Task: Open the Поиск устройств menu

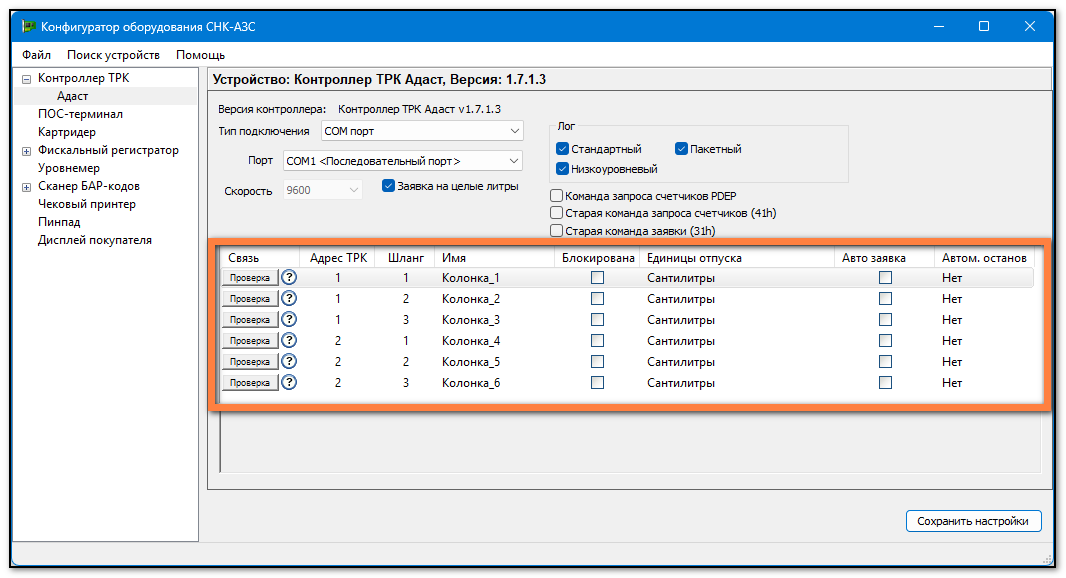Action: tap(113, 55)
